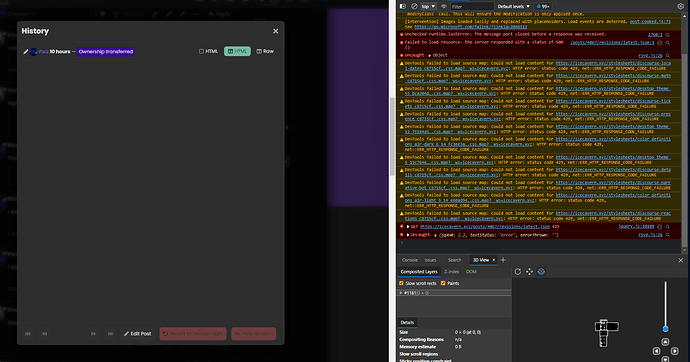Close the History dialog

pyautogui.click(x=275, y=31)
